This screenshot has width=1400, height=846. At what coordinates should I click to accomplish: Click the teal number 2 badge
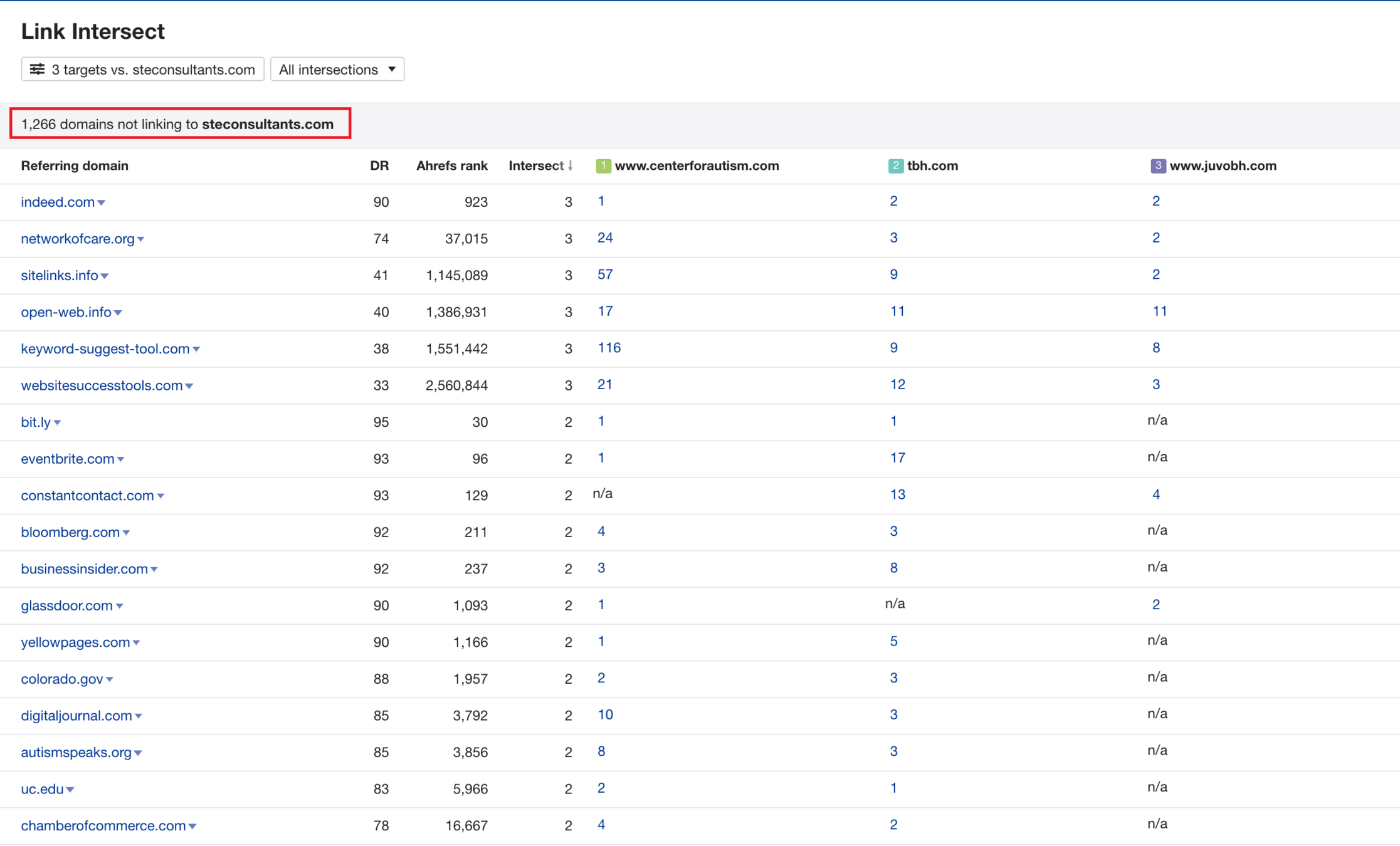tap(895, 166)
